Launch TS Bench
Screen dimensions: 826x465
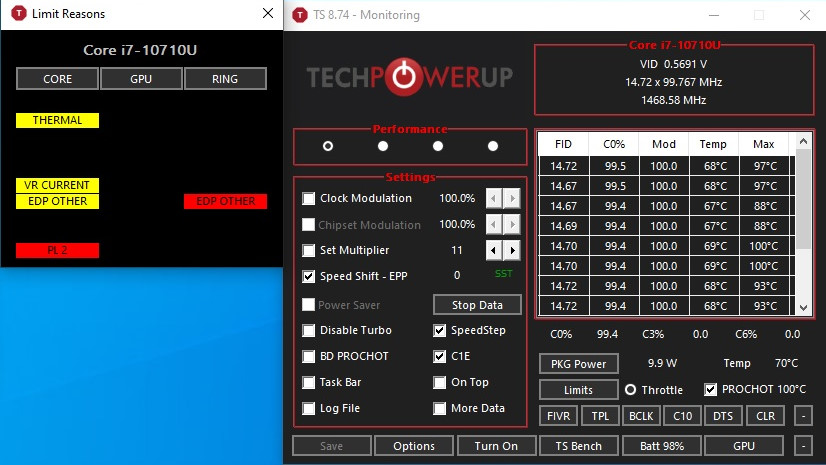tap(578, 446)
